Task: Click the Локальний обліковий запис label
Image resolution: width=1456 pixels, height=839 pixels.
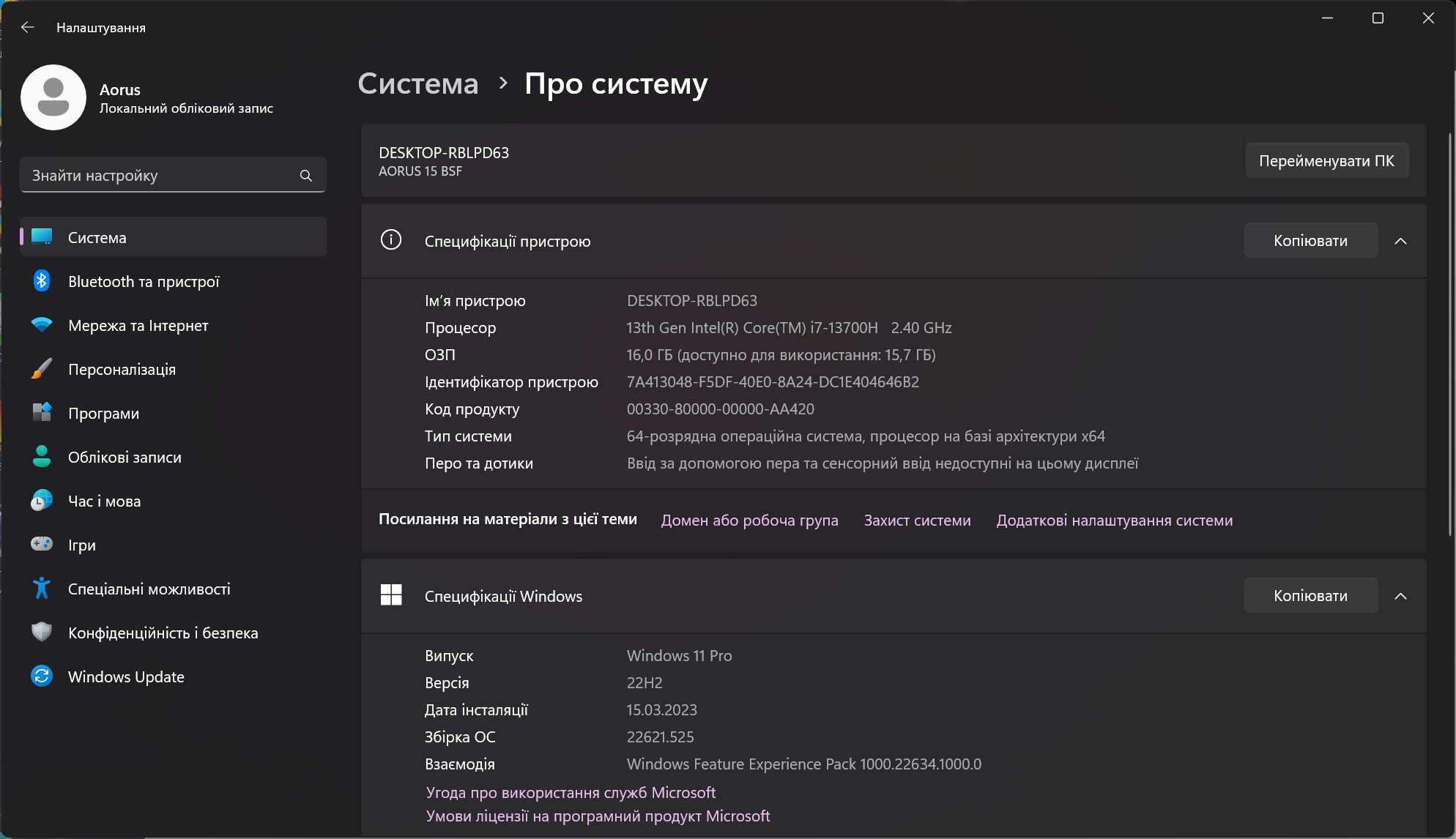Action: pyautogui.click(x=186, y=108)
